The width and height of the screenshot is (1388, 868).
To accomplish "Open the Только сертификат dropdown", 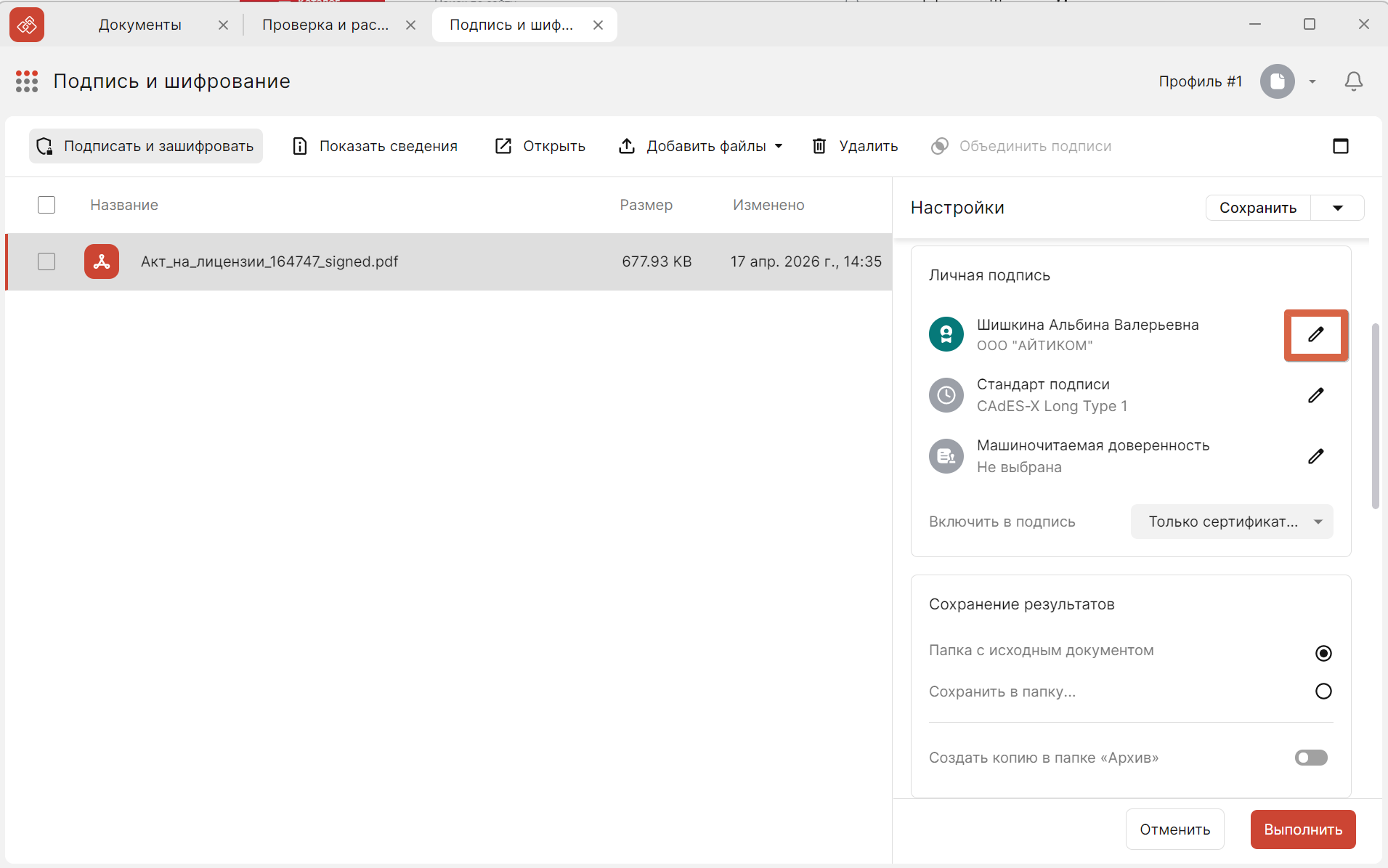I will coord(1232,522).
